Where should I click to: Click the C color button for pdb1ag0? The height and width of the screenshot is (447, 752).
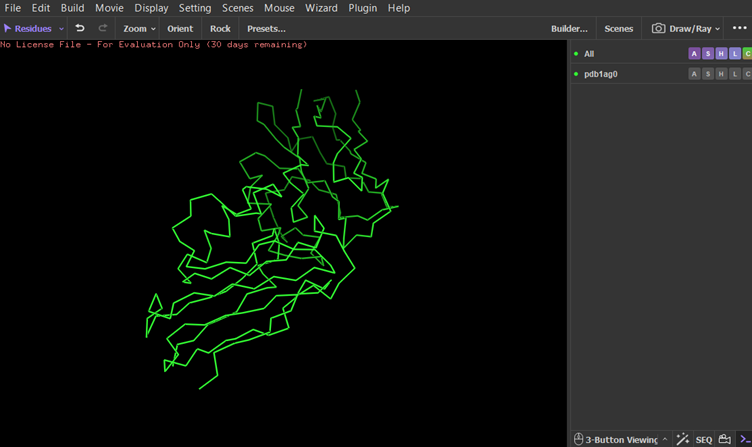747,74
